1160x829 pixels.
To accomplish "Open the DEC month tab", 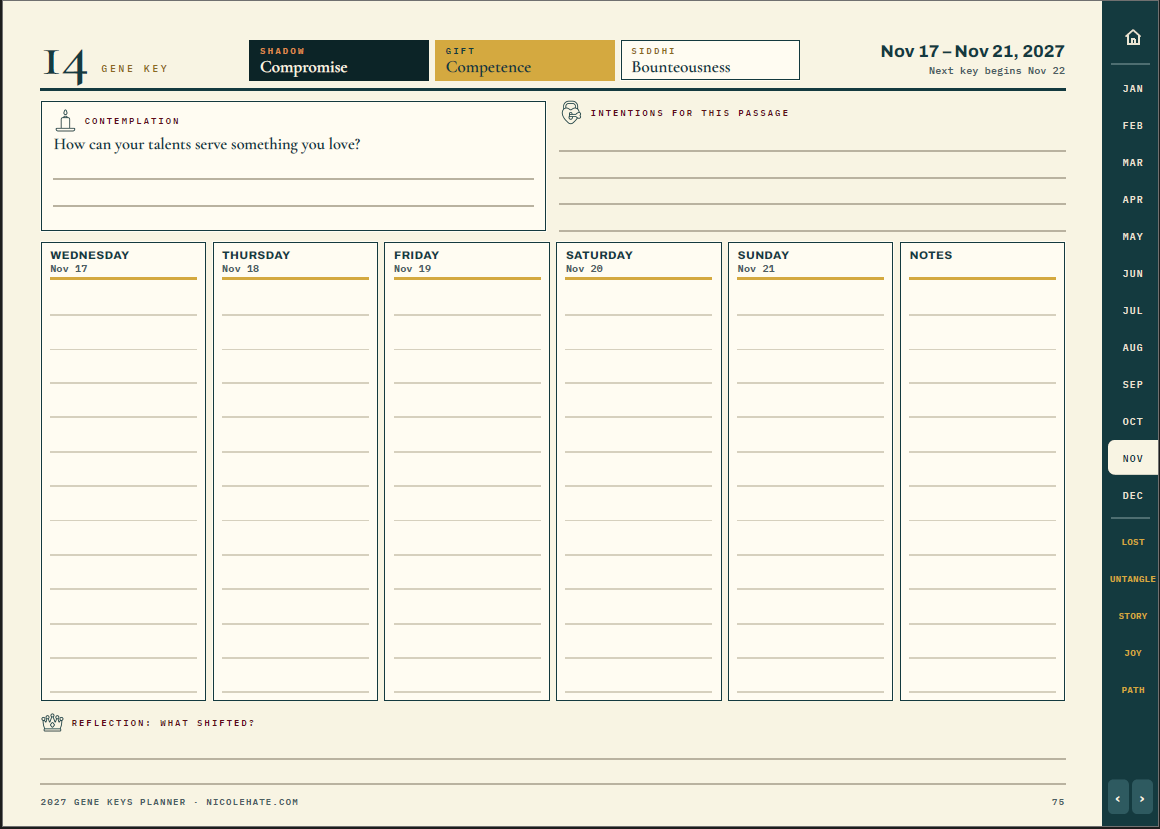I will pos(1133,495).
